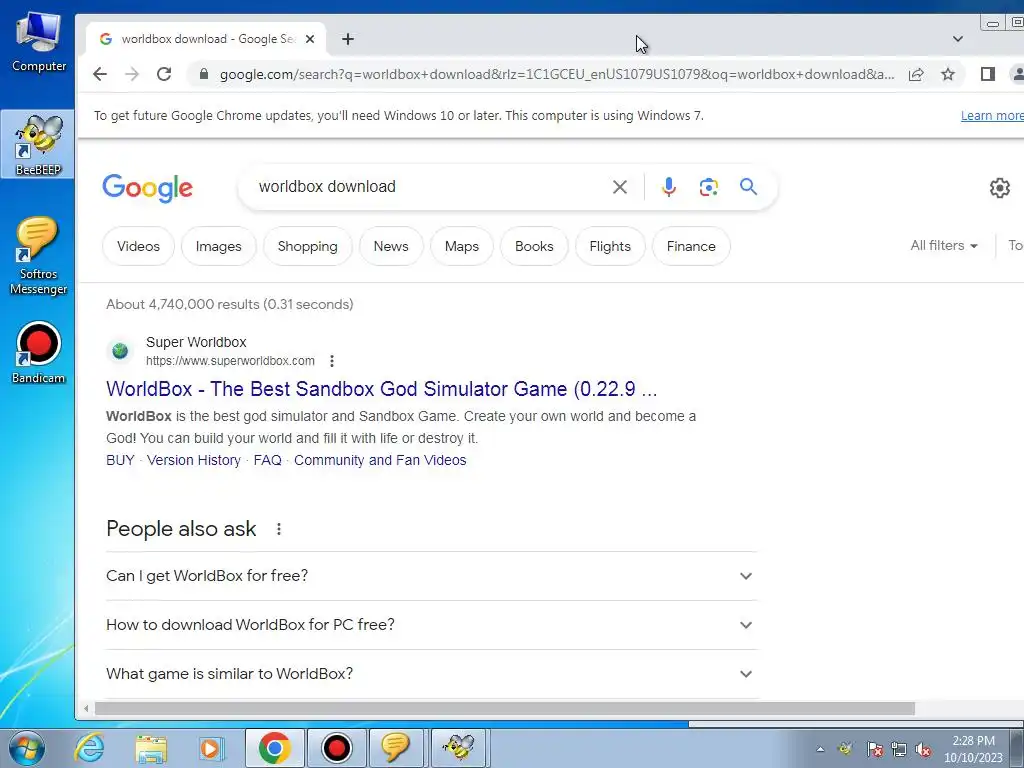Open three-dot menu for Super Worldbox result
This screenshot has height=768, width=1024.
pyautogui.click(x=332, y=361)
